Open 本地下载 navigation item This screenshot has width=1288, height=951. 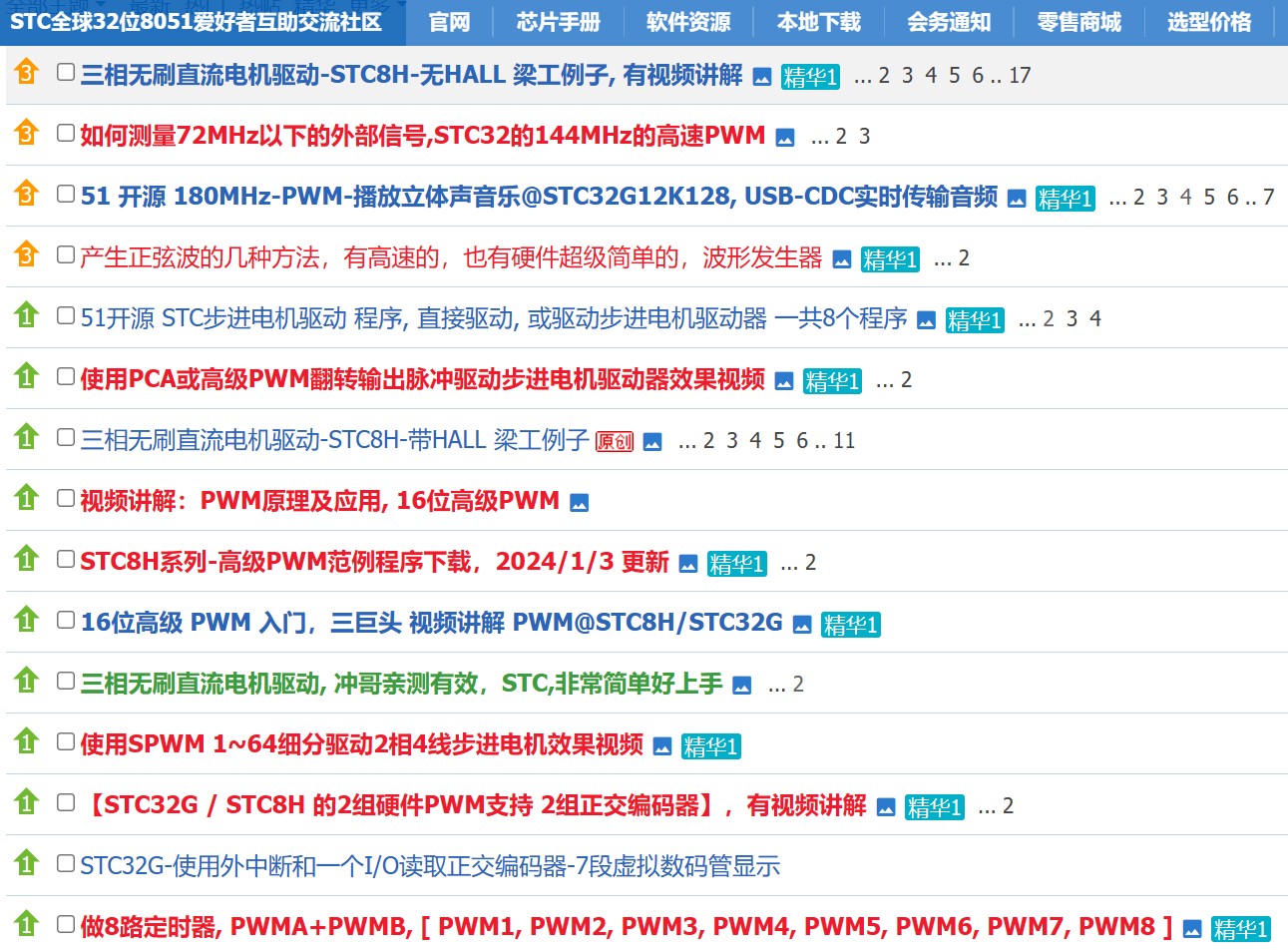(819, 22)
